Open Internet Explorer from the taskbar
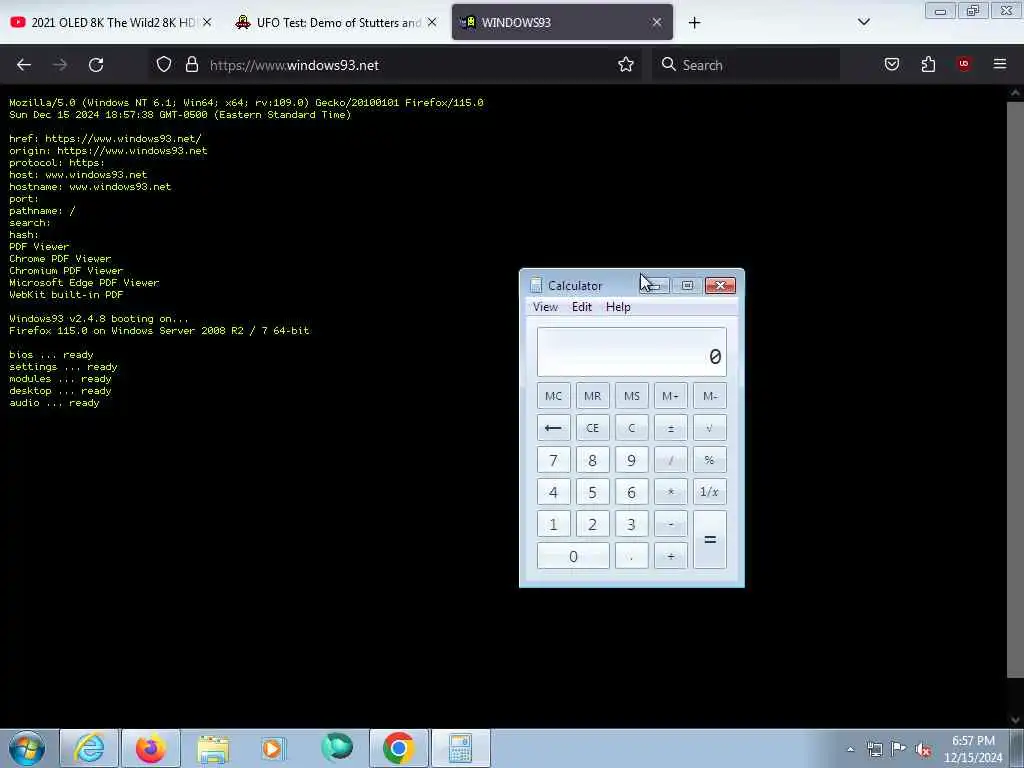The height and width of the screenshot is (768, 1024). [x=89, y=748]
